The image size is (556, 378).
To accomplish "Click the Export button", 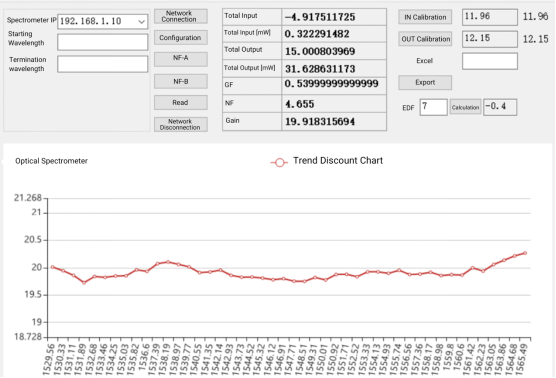I will pyautogui.click(x=425, y=82).
